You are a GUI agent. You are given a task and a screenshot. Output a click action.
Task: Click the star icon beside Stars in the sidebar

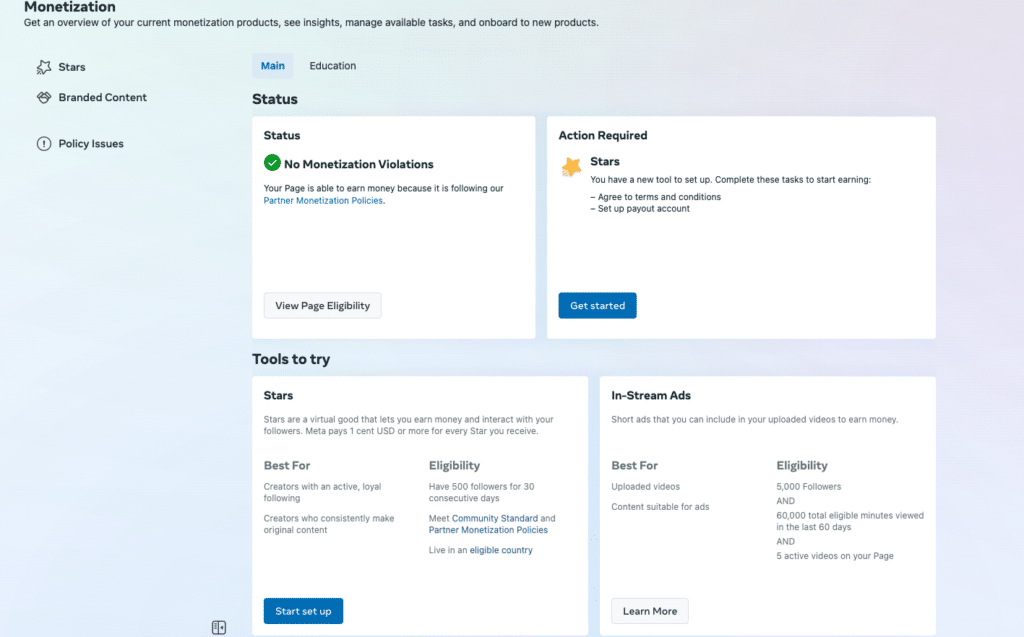point(43,67)
